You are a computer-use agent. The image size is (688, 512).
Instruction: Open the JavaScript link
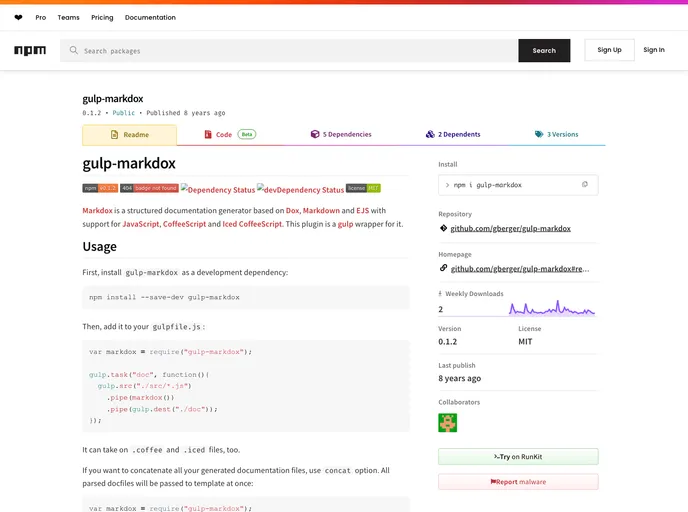[x=141, y=224]
